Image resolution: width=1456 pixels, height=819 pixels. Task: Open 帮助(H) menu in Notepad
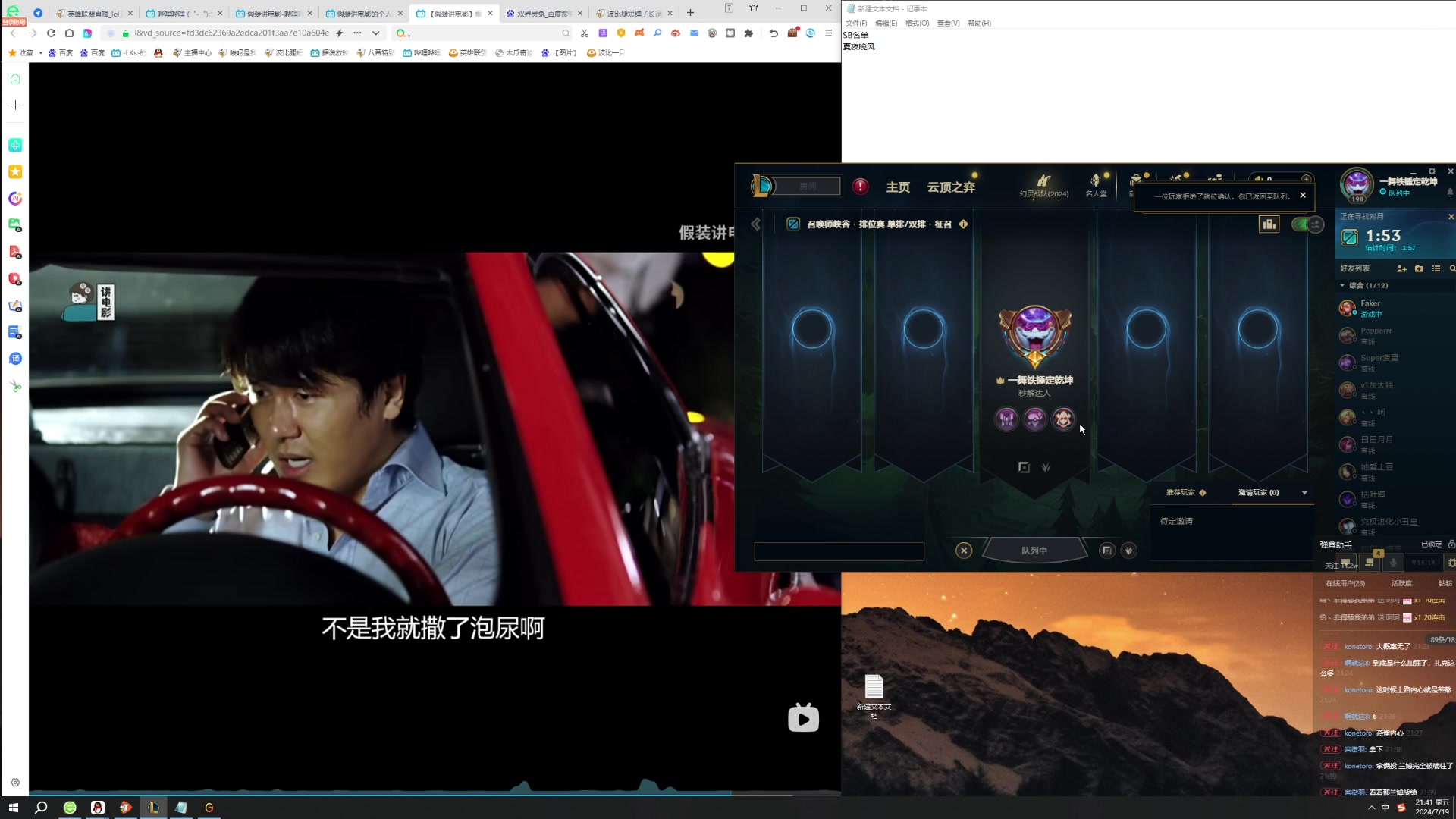pos(979,24)
